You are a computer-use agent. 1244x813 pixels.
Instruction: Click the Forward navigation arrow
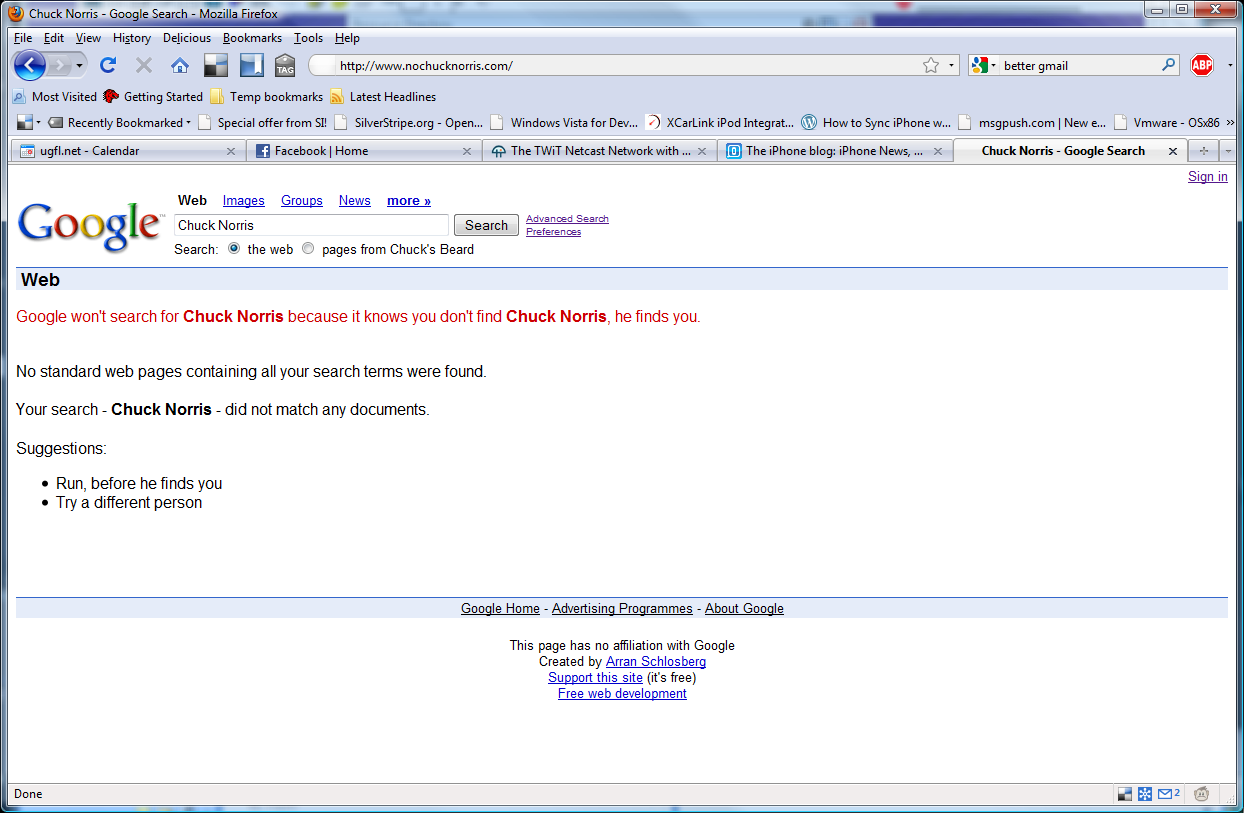pos(60,66)
